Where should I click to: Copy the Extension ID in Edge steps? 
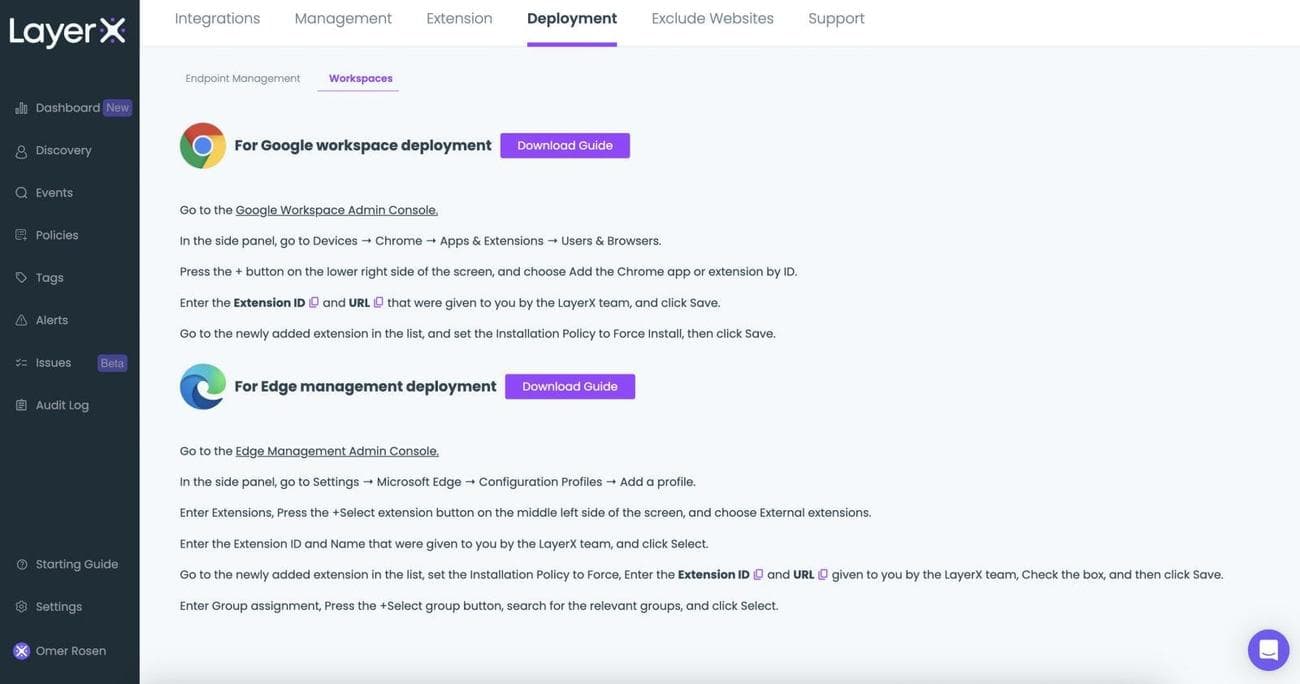[758, 575]
